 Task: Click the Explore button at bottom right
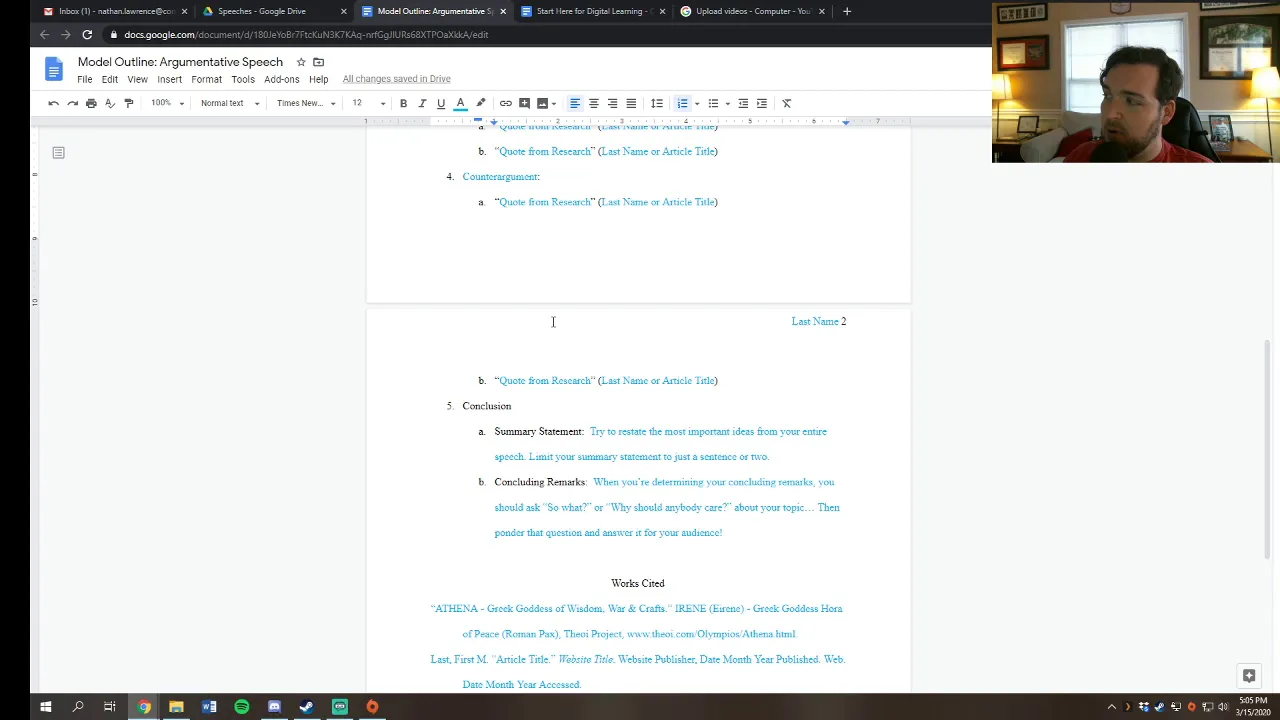click(x=1249, y=676)
